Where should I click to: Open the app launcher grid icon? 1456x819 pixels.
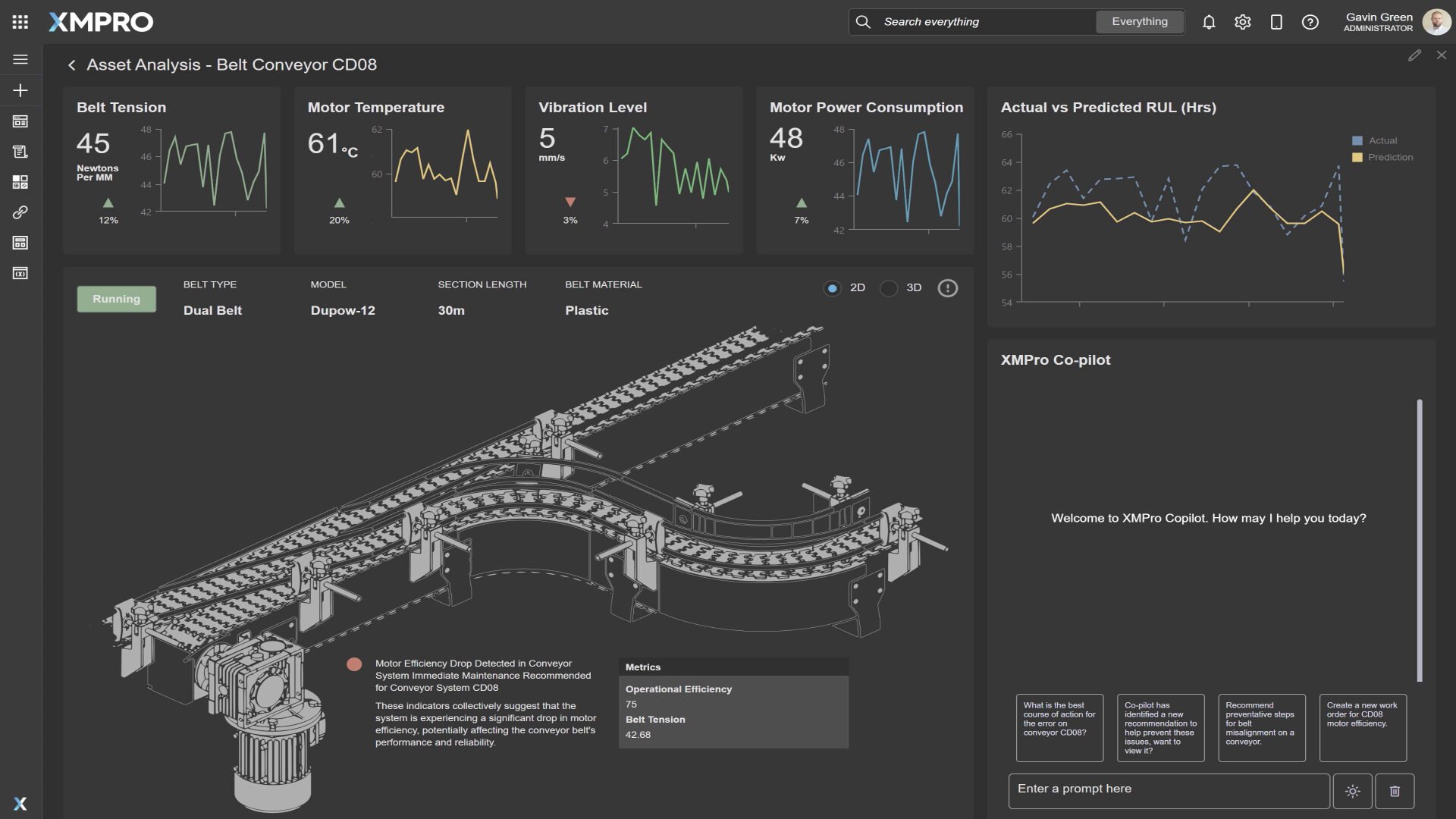[20, 22]
